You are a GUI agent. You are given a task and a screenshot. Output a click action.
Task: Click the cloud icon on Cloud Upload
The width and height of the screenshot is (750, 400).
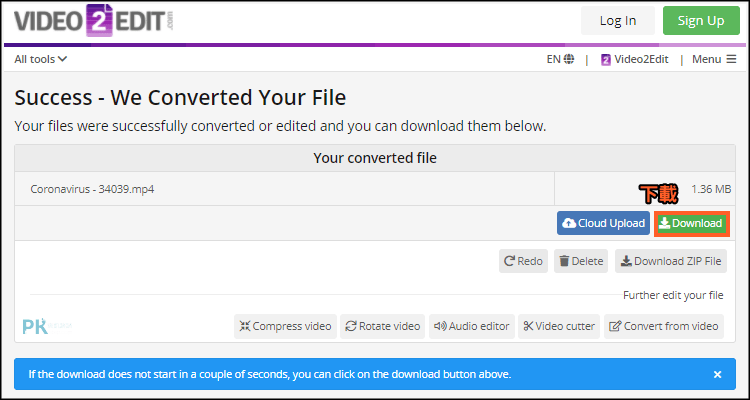[x=569, y=223]
